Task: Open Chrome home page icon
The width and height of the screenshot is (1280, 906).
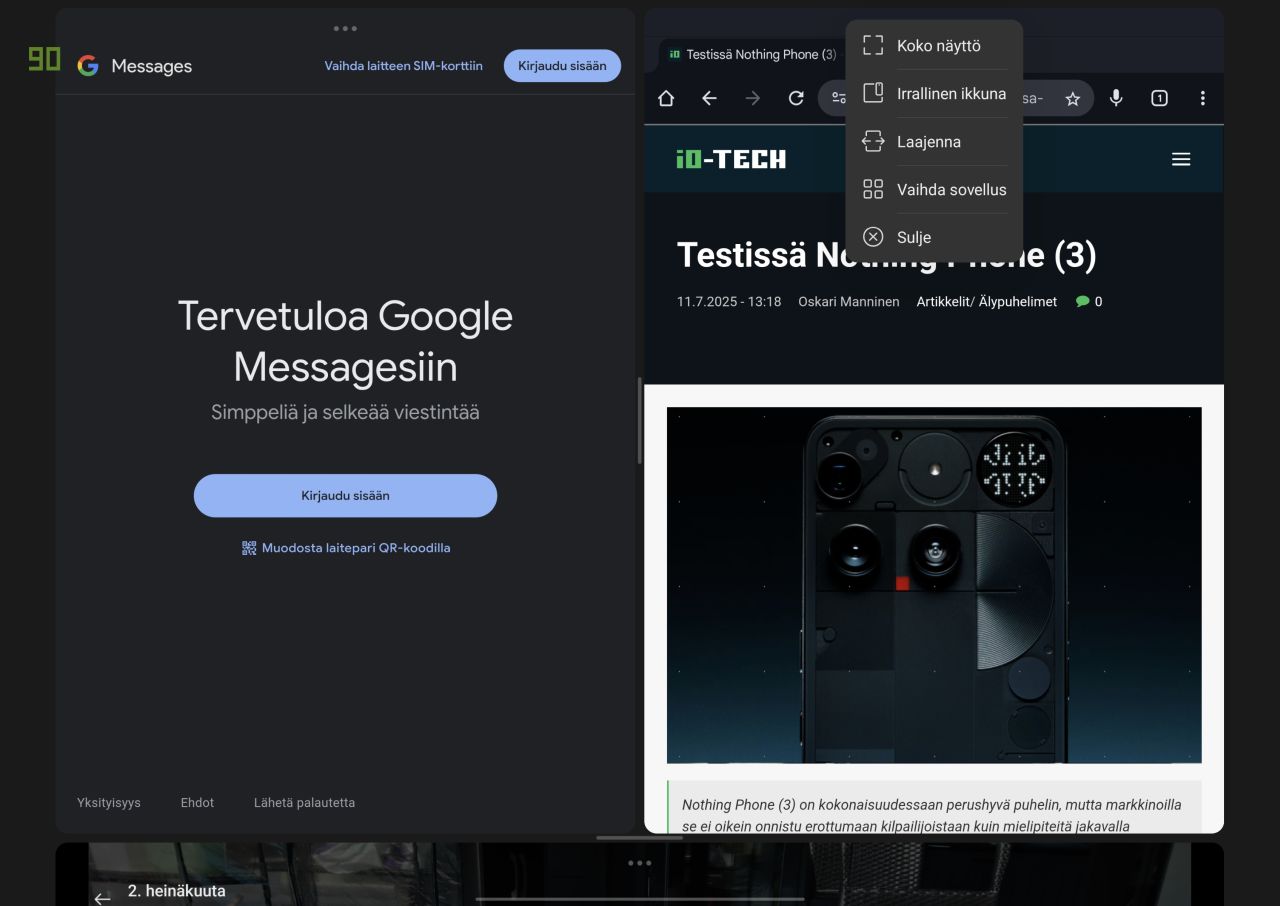Action: (666, 98)
